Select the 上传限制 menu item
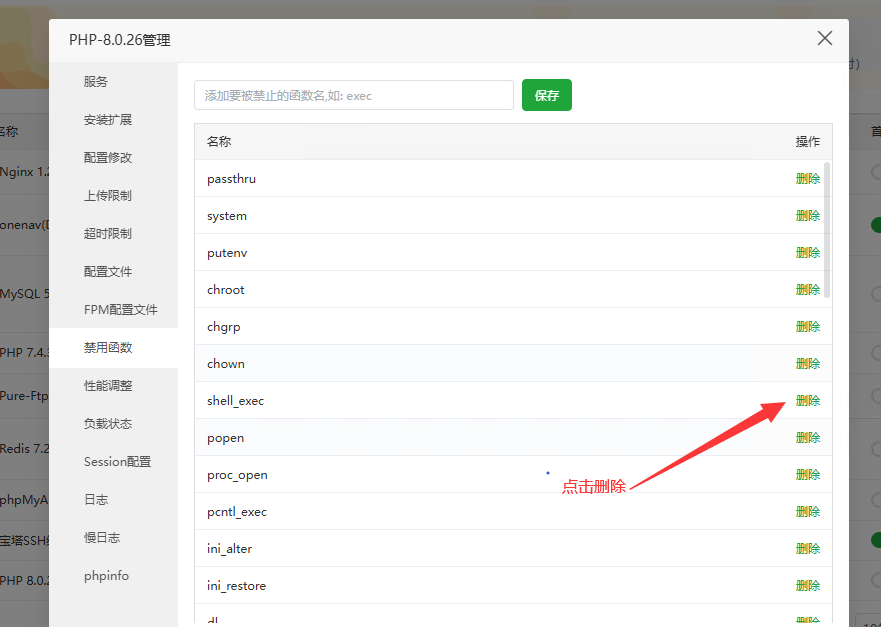 pyautogui.click(x=108, y=196)
